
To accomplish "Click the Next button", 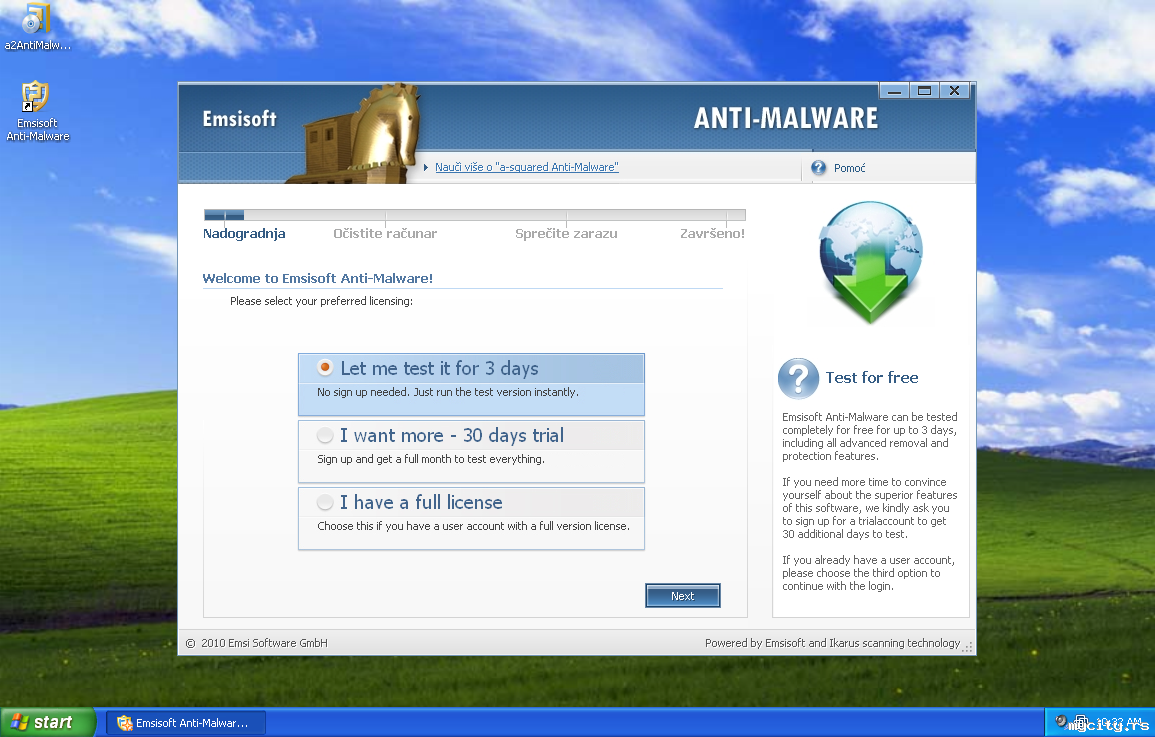I will (x=682, y=596).
